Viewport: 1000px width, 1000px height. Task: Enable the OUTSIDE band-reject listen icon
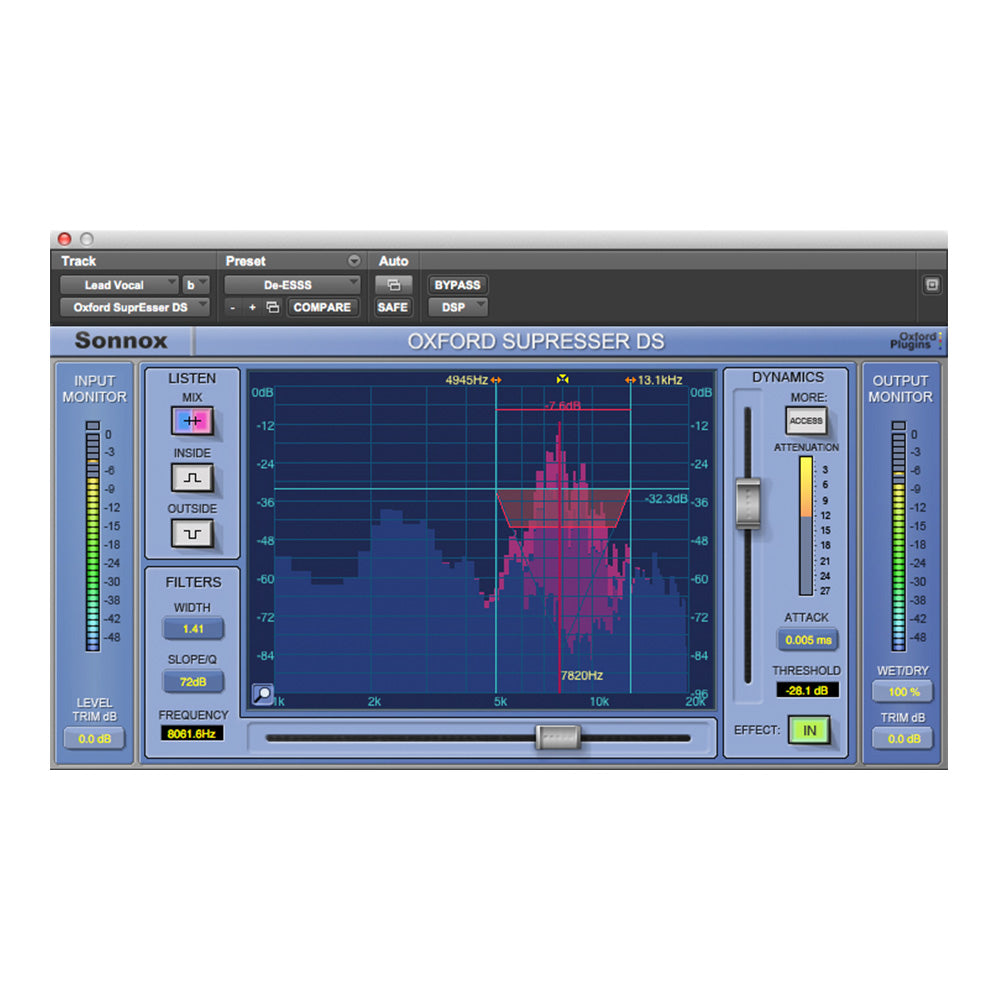click(192, 534)
